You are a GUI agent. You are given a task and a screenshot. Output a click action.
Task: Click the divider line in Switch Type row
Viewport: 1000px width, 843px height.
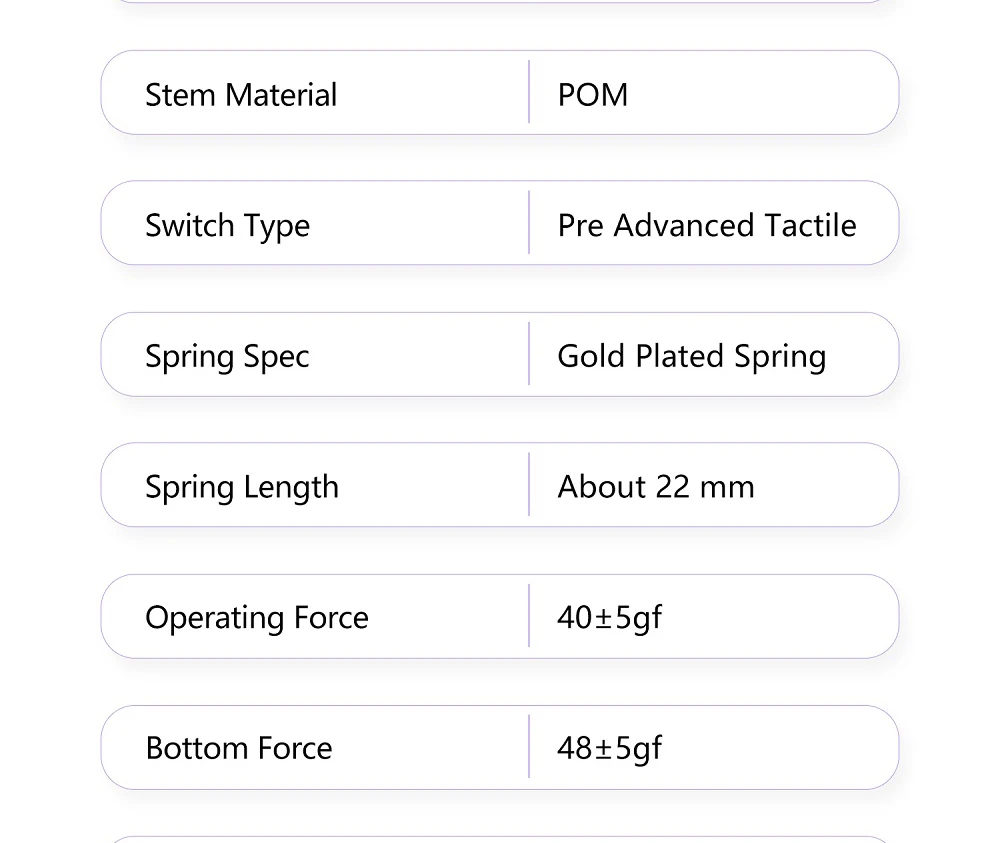(x=529, y=223)
